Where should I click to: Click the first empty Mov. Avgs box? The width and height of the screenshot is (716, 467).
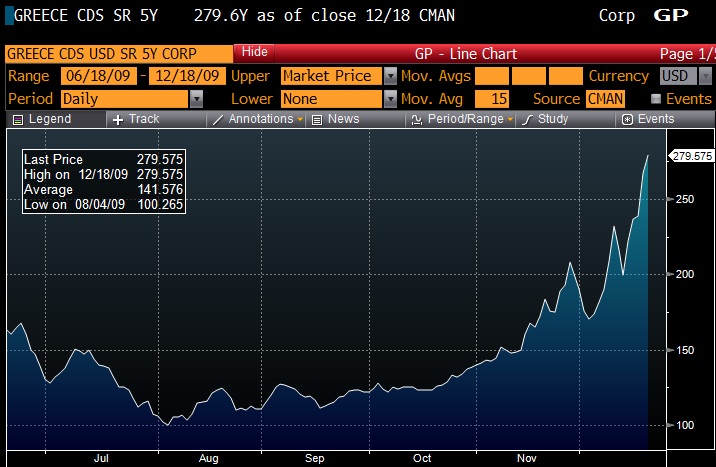click(x=491, y=76)
